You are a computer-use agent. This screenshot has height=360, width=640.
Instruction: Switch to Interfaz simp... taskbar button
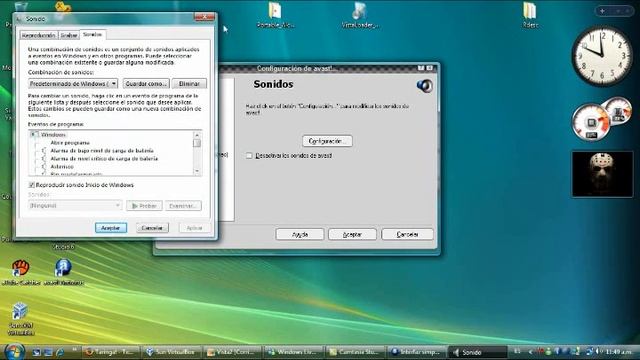[416, 352]
